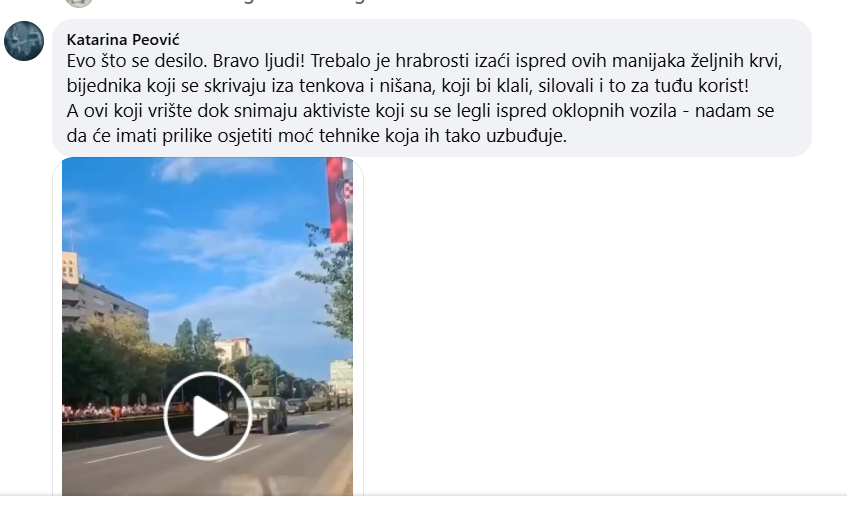Image resolution: width=847 pixels, height=510 pixels.
Task: Play the embedded parade video
Action: pos(208,415)
